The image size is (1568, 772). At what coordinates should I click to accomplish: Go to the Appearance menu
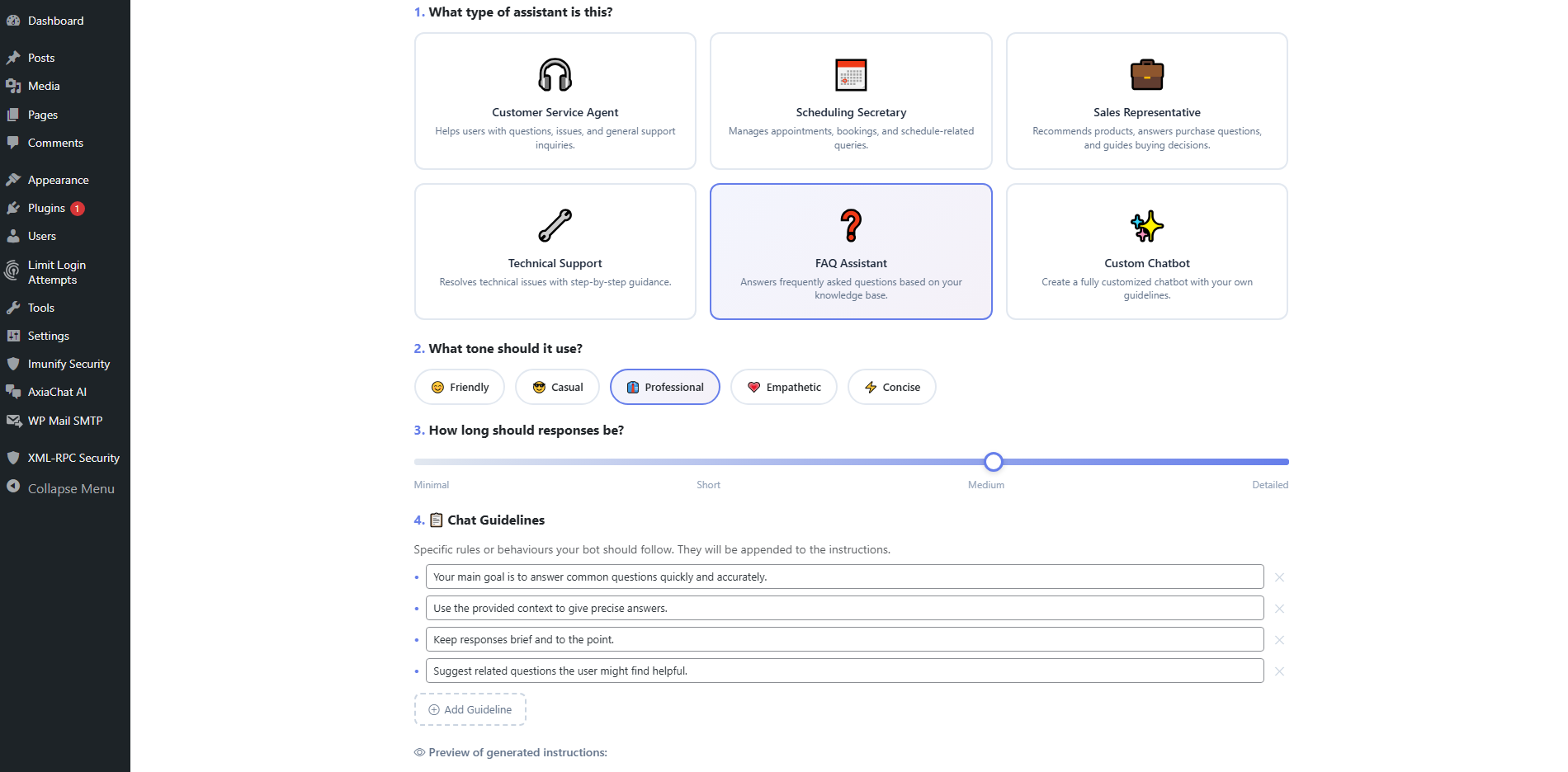click(x=58, y=180)
